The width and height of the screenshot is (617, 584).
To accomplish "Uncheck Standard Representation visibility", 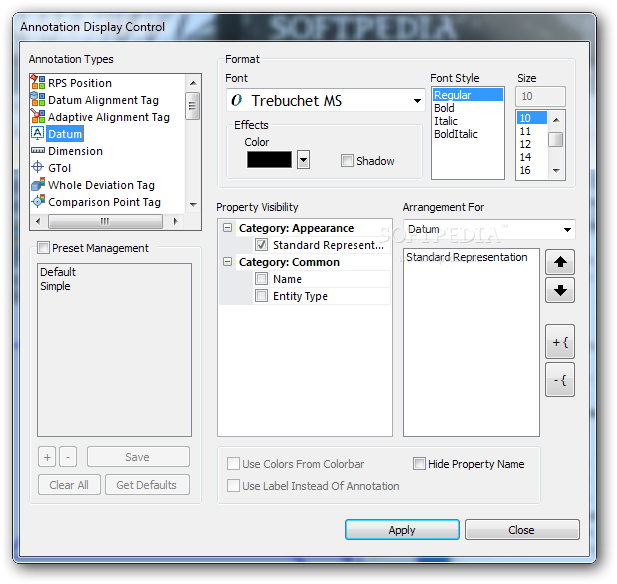I will click(262, 245).
